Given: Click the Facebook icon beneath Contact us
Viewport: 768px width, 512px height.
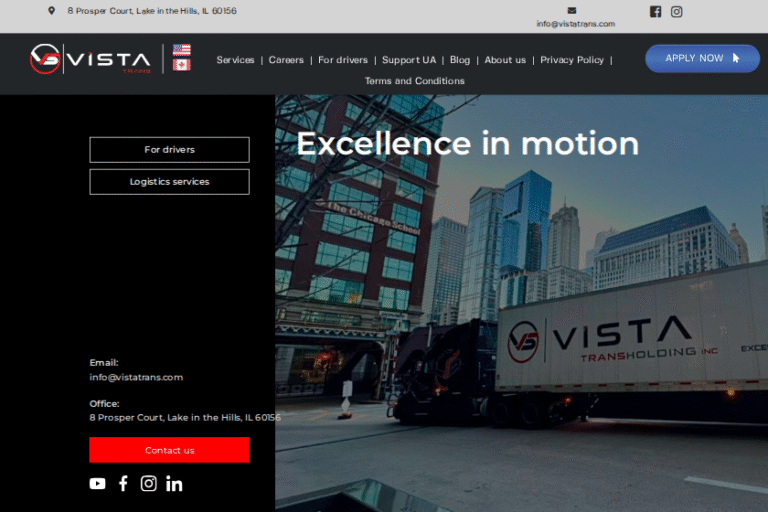Looking at the screenshot, I should (123, 483).
